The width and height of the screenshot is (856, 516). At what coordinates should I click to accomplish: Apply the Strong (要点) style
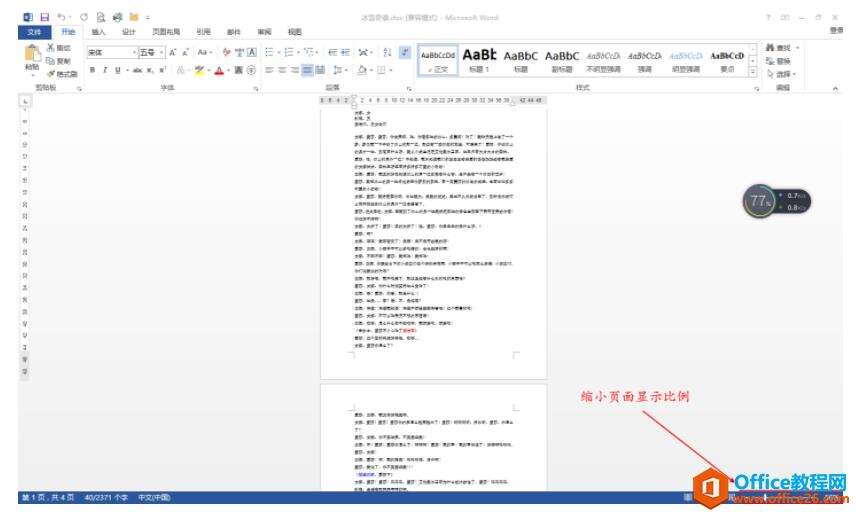pos(727,60)
